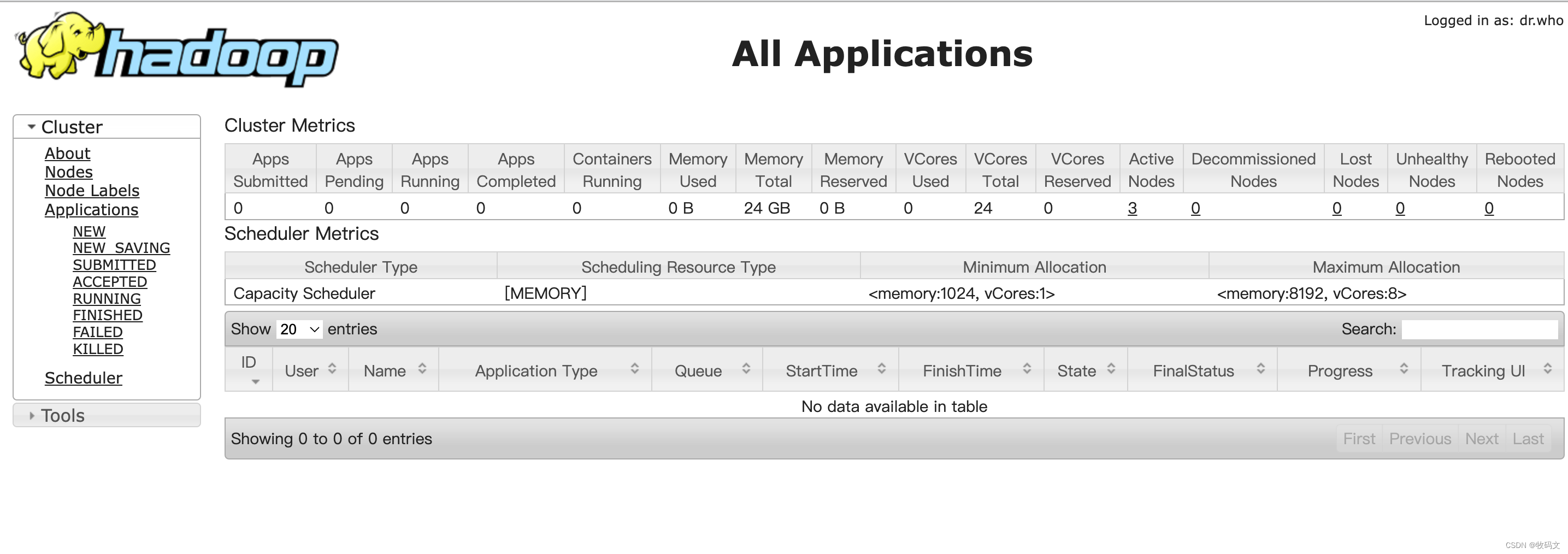1568x554 pixels.
Task: Click the Lost Nodes count link
Action: pyautogui.click(x=1337, y=208)
